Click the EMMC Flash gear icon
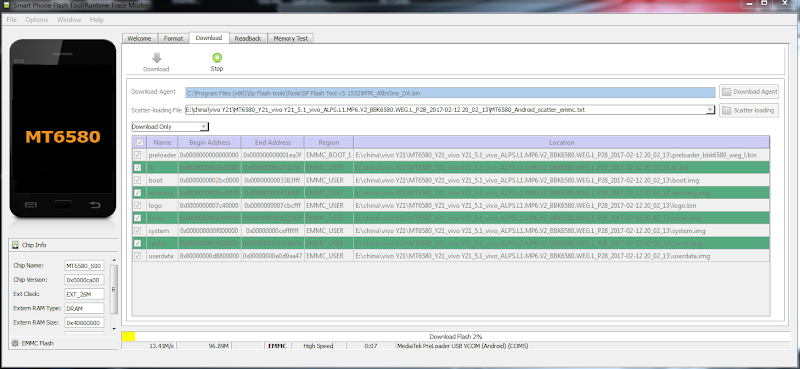 click(x=15, y=343)
